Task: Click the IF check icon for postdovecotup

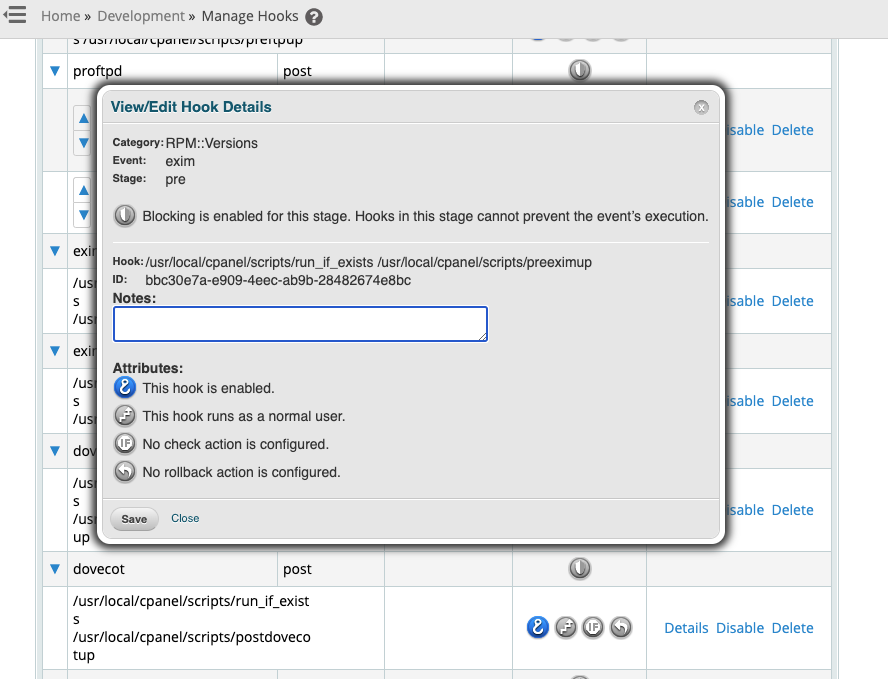Action: [593, 627]
